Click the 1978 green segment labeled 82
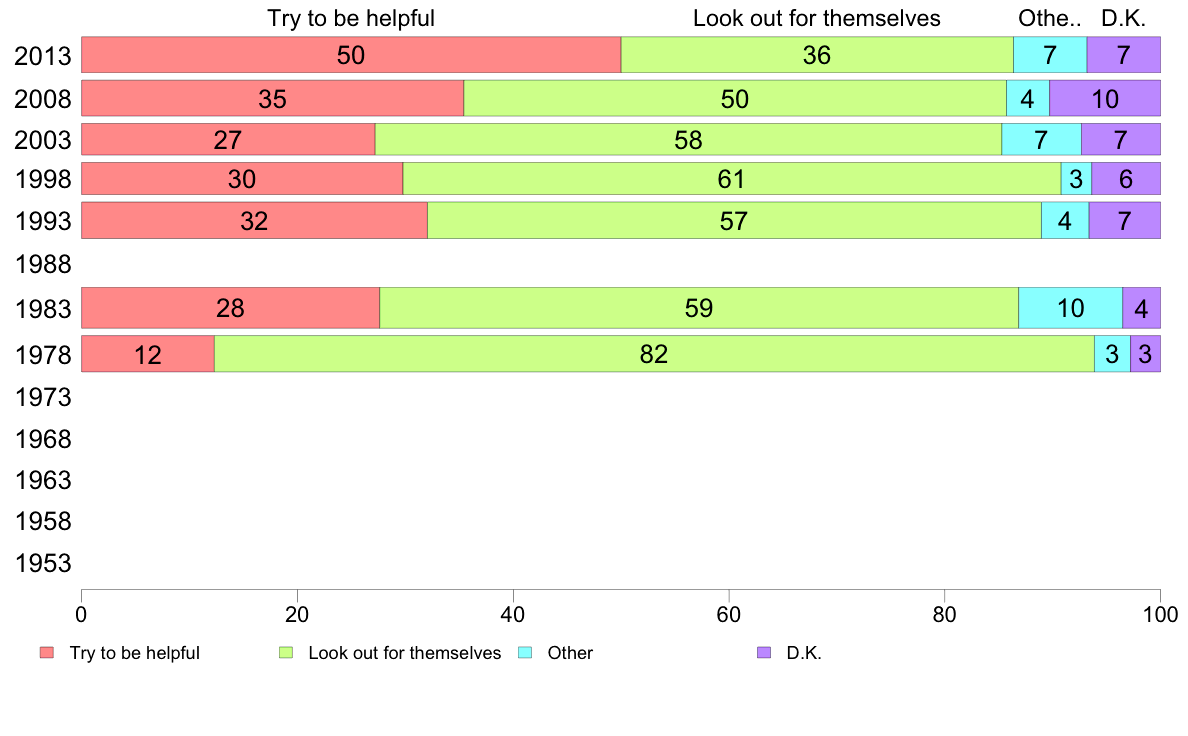Image resolution: width=1188 pixels, height=736 pixels. coord(655,354)
